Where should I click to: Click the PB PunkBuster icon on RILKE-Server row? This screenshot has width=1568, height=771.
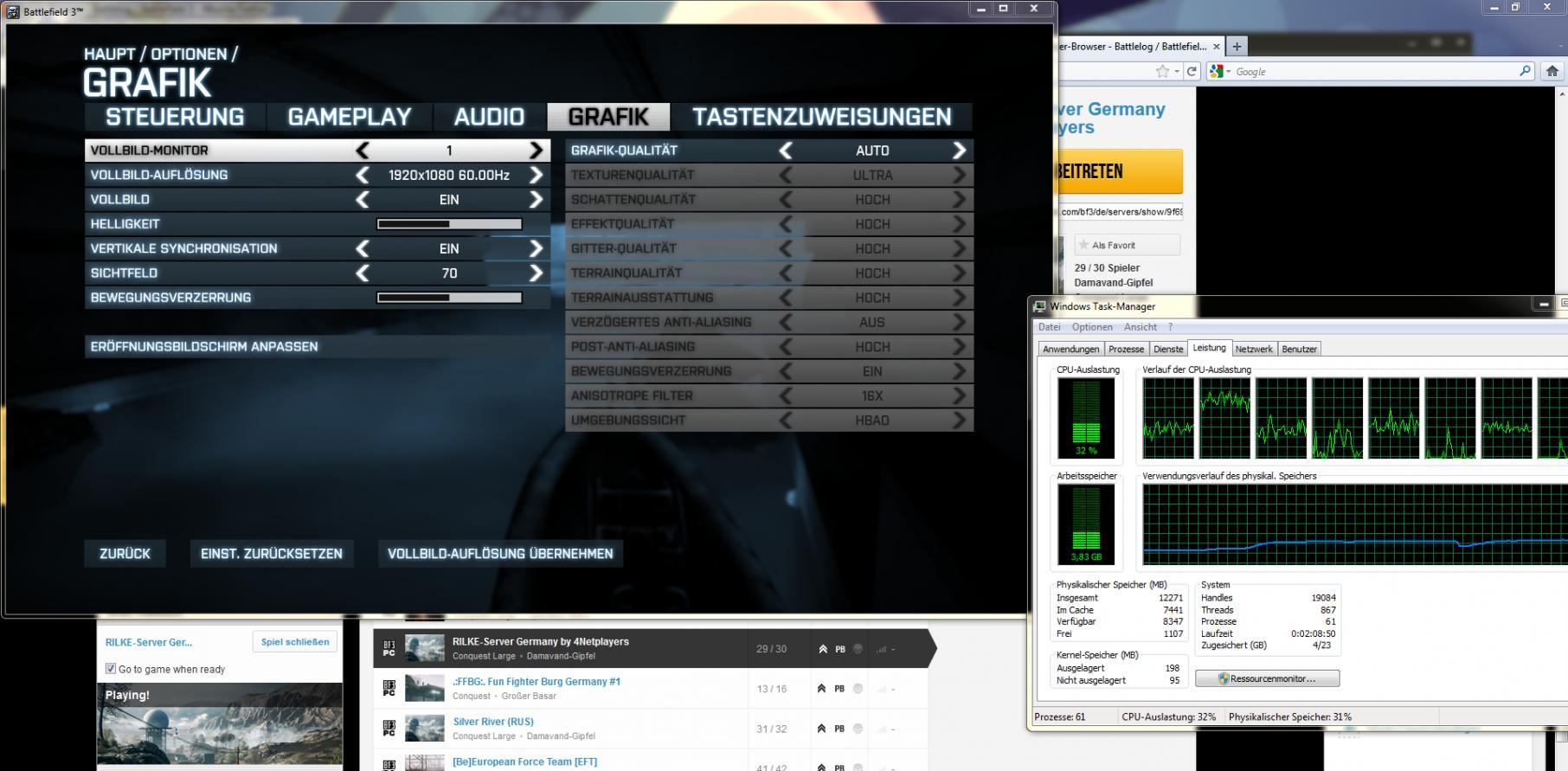click(839, 649)
